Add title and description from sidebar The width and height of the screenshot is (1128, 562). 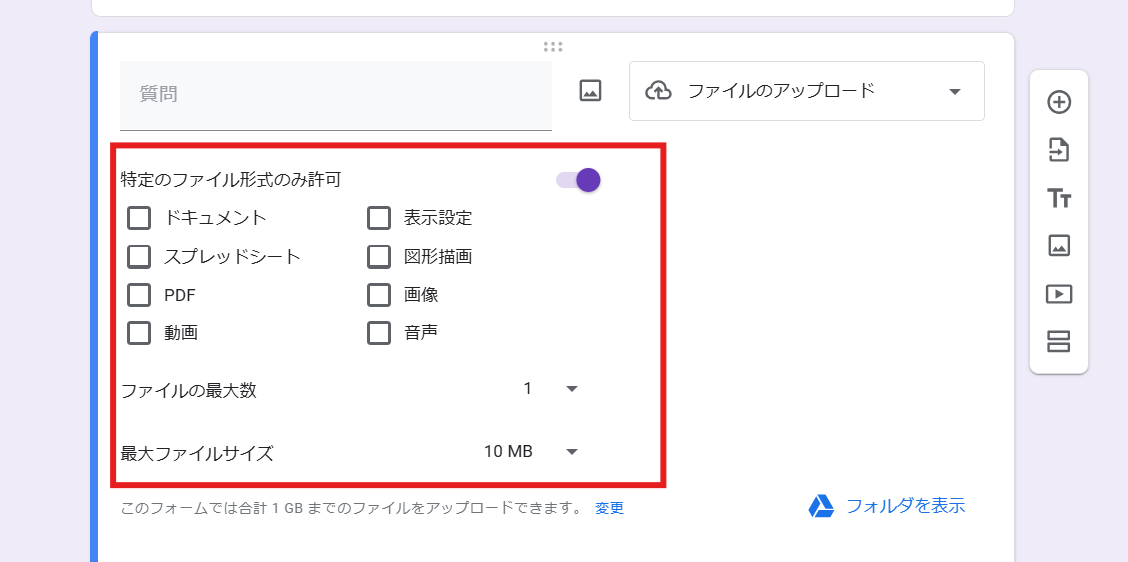pyautogui.click(x=1059, y=198)
